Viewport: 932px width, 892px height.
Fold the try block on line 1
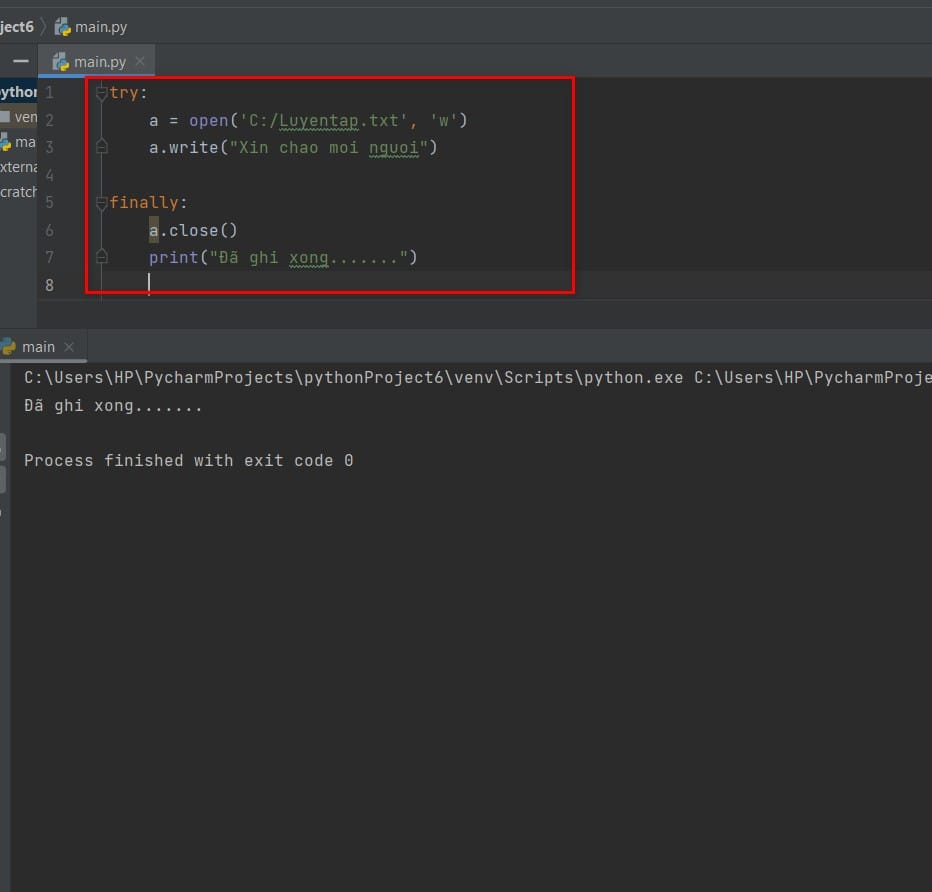[x=102, y=93]
